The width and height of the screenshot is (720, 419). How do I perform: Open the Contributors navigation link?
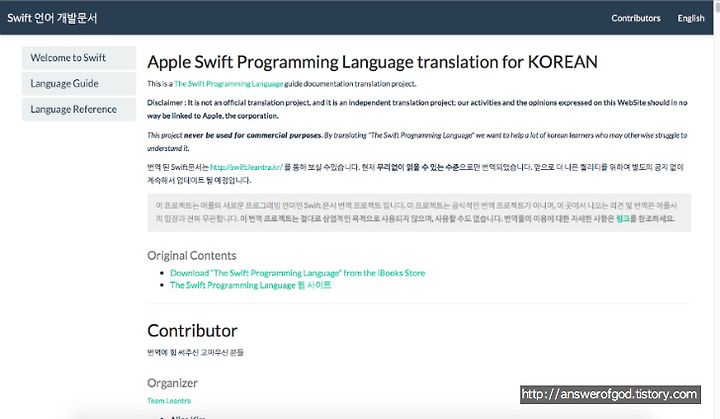click(x=636, y=18)
